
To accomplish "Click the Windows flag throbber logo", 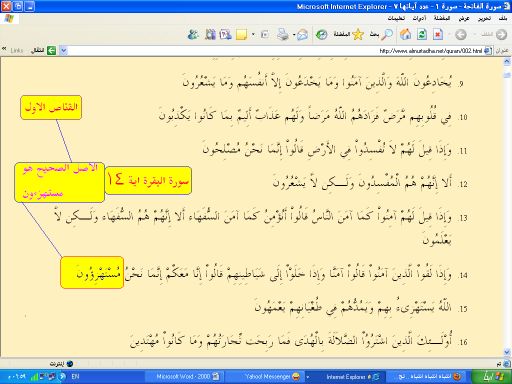I will (x=9, y=19).
